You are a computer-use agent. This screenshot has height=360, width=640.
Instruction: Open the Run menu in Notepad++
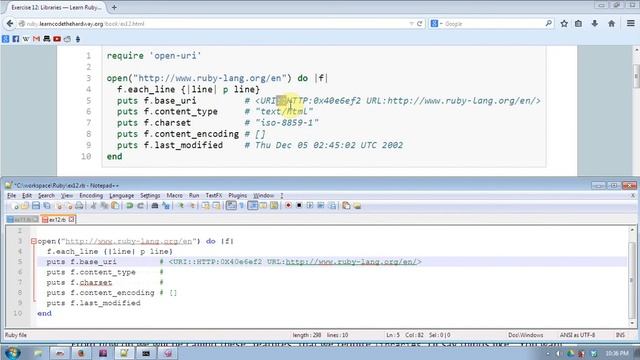pos(194,196)
